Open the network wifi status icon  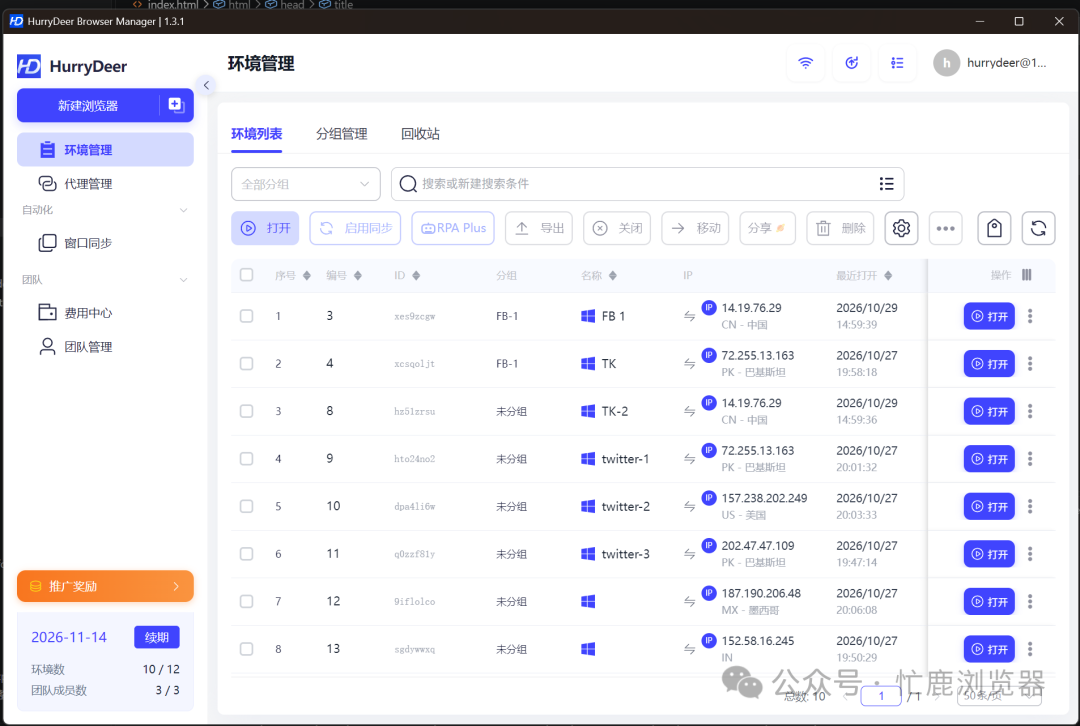point(805,63)
